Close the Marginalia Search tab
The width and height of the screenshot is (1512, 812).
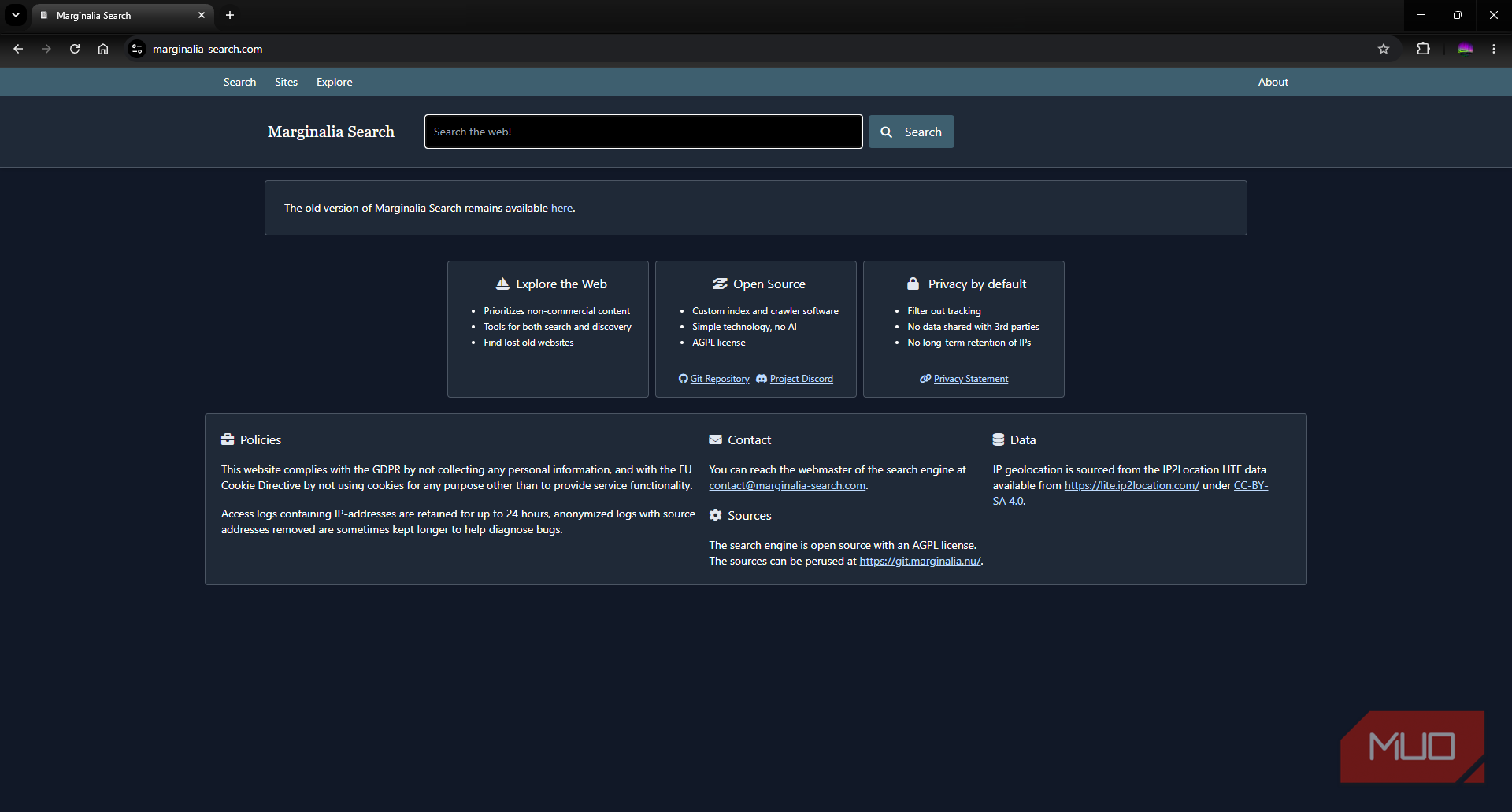[202, 15]
